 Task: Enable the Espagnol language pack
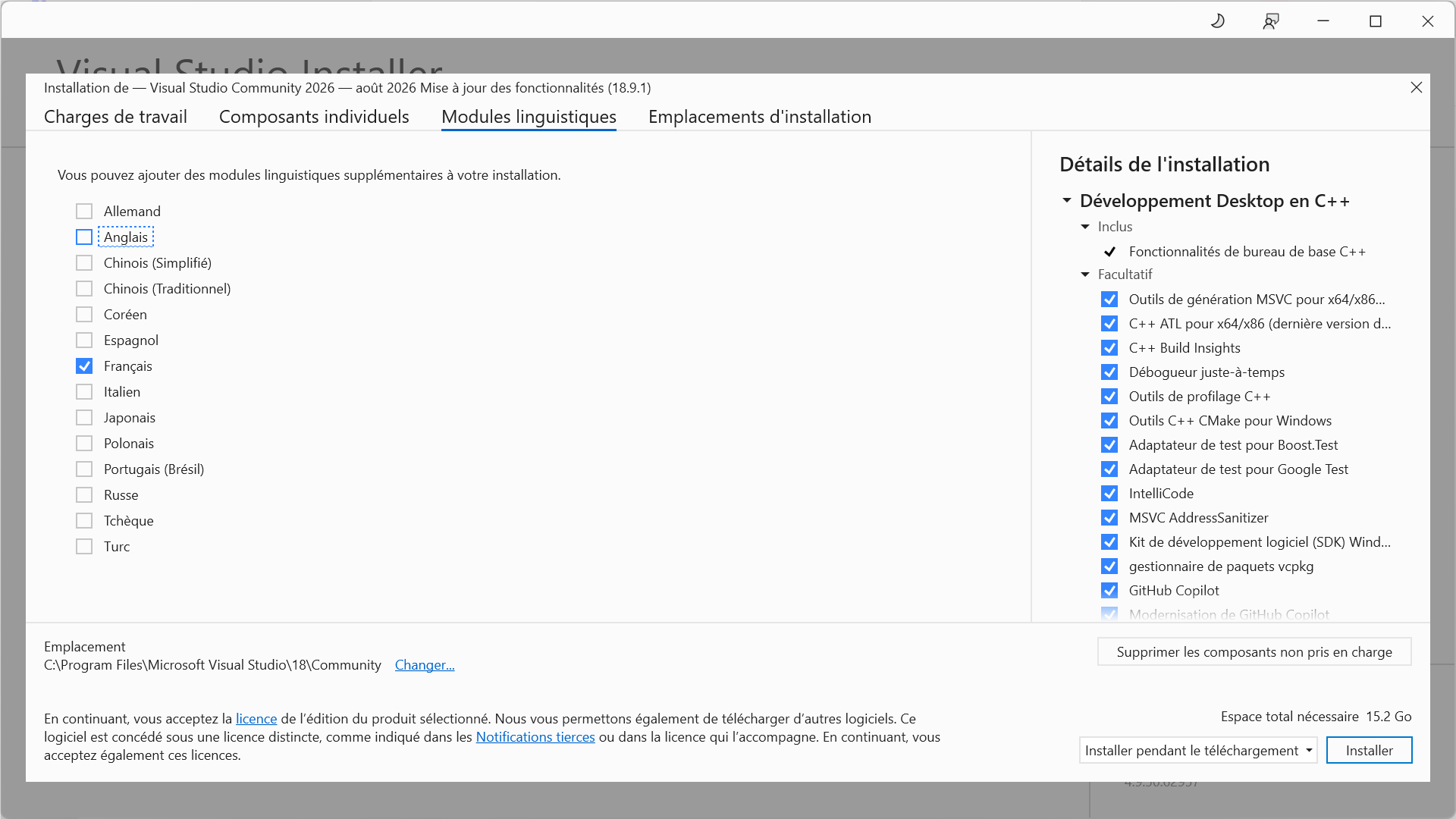click(x=84, y=340)
